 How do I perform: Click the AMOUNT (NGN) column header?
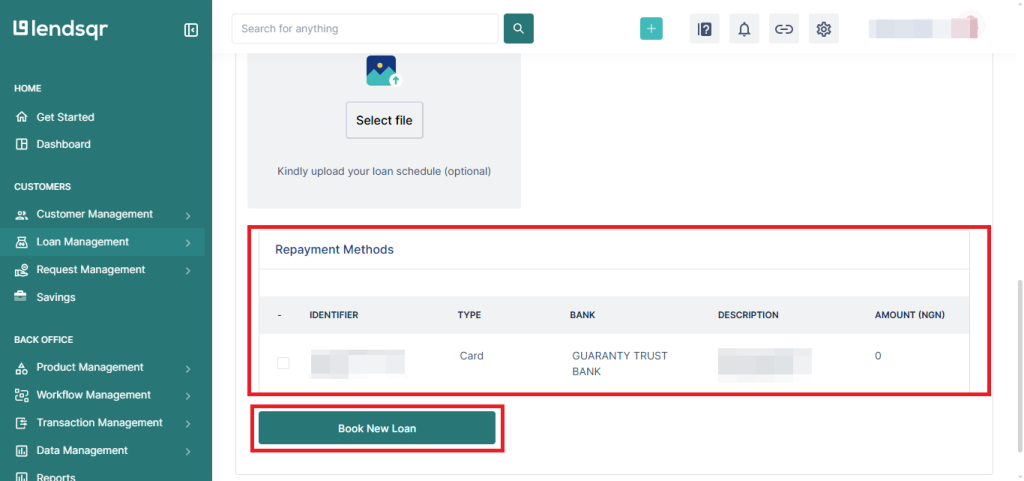910,315
